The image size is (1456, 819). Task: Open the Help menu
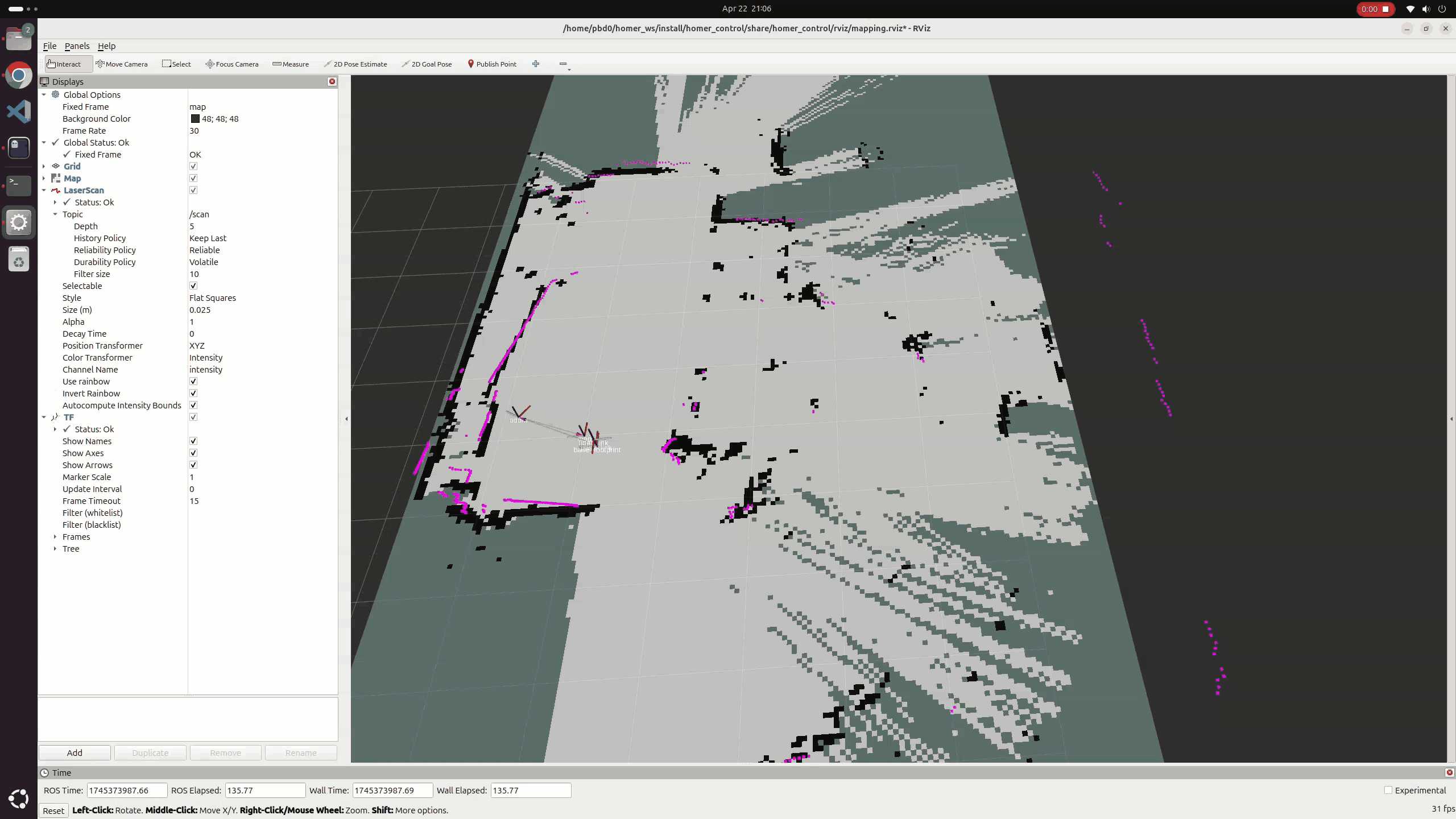click(x=106, y=45)
